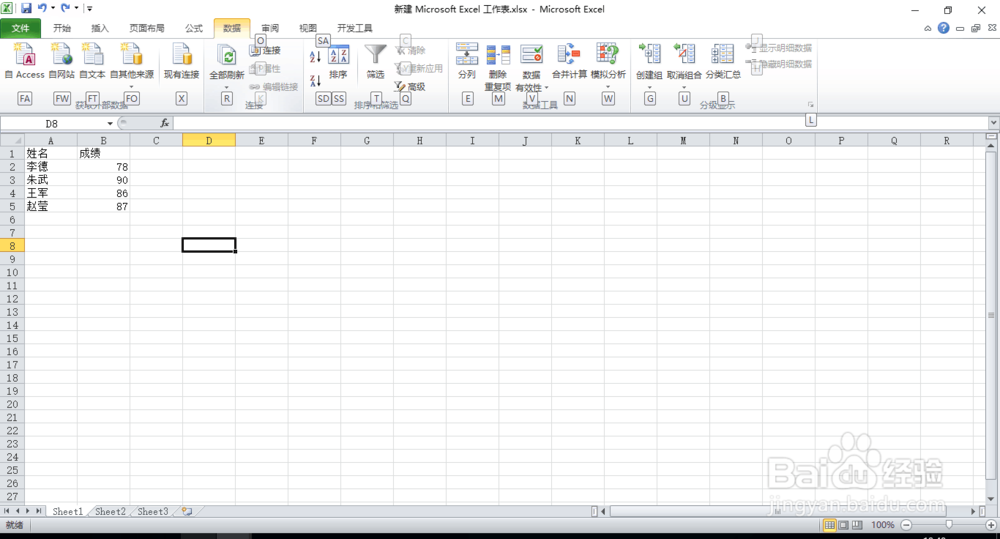This screenshot has height=539, width=1000.
Task: Switch to Page Layout (页面布局) tab
Action: pyautogui.click(x=147, y=28)
